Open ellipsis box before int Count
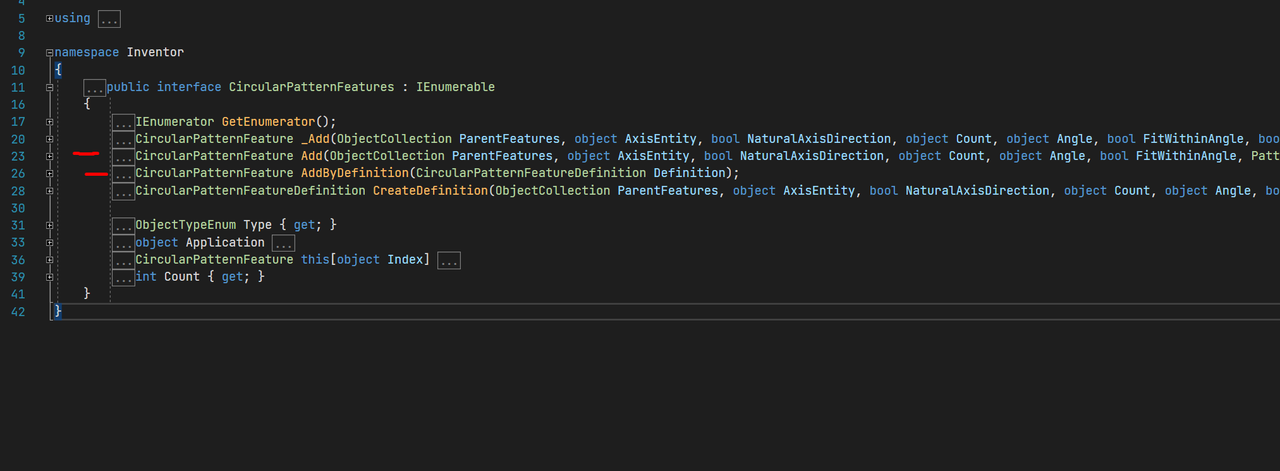Image resolution: width=1280 pixels, height=471 pixels. coord(123,277)
